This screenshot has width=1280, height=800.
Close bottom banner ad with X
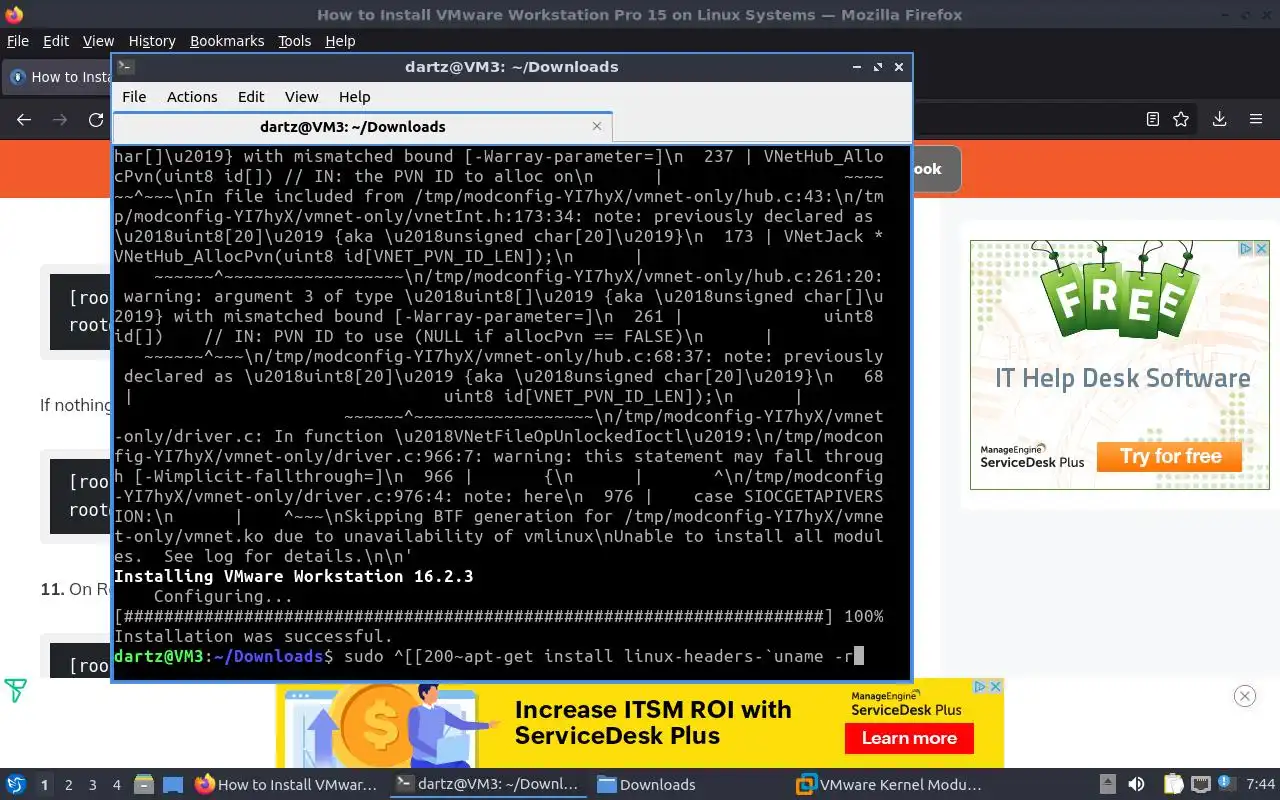(x=996, y=686)
